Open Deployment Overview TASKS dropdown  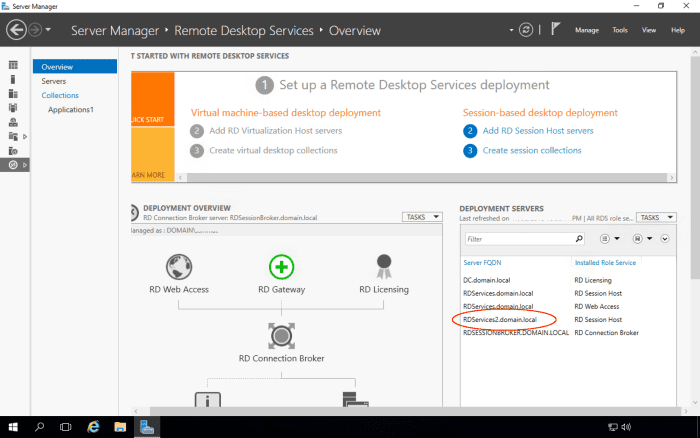click(x=422, y=217)
